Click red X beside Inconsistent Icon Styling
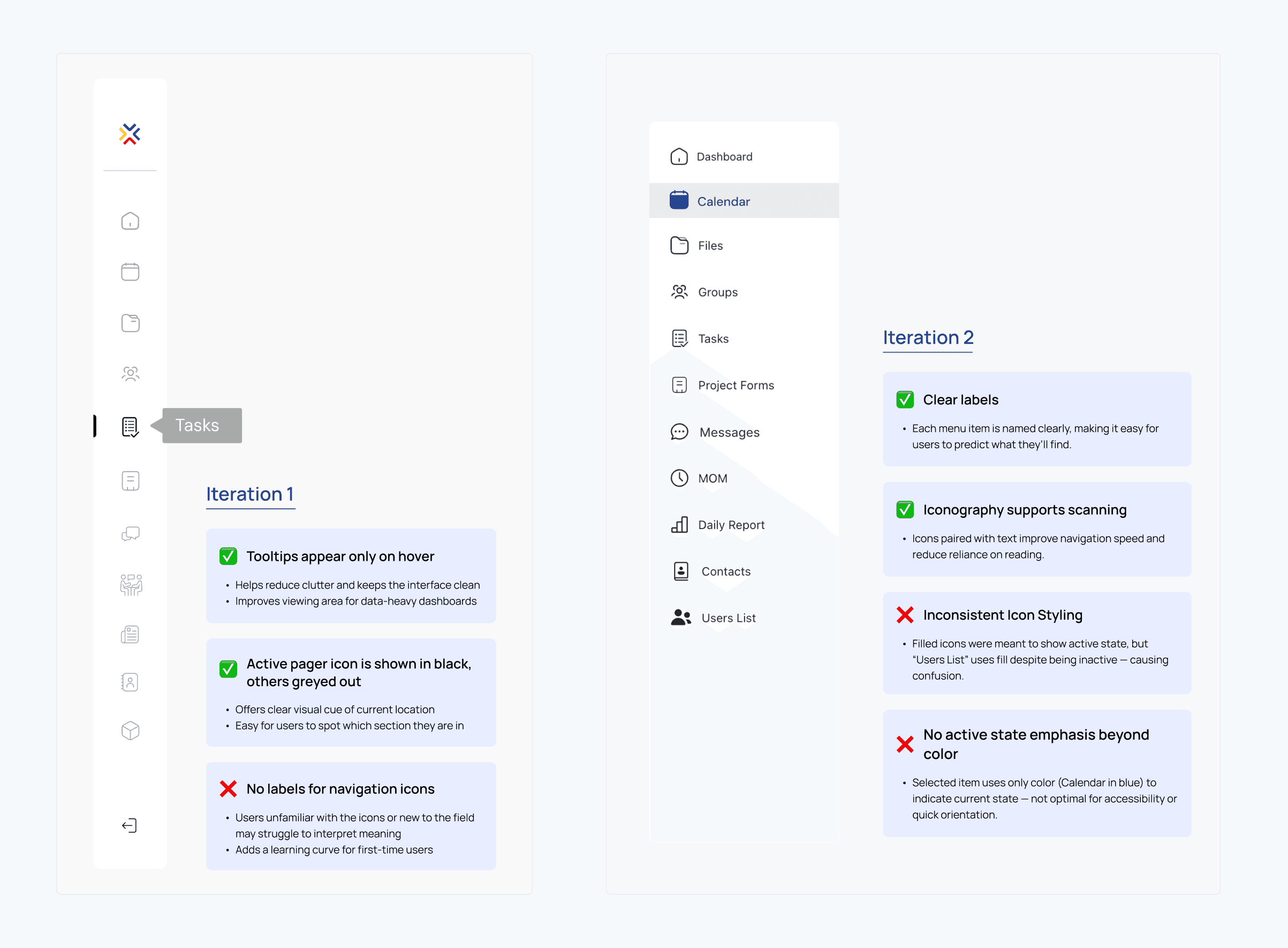The width and height of the screenshot is (1288, 948). [x=905, y=615]
